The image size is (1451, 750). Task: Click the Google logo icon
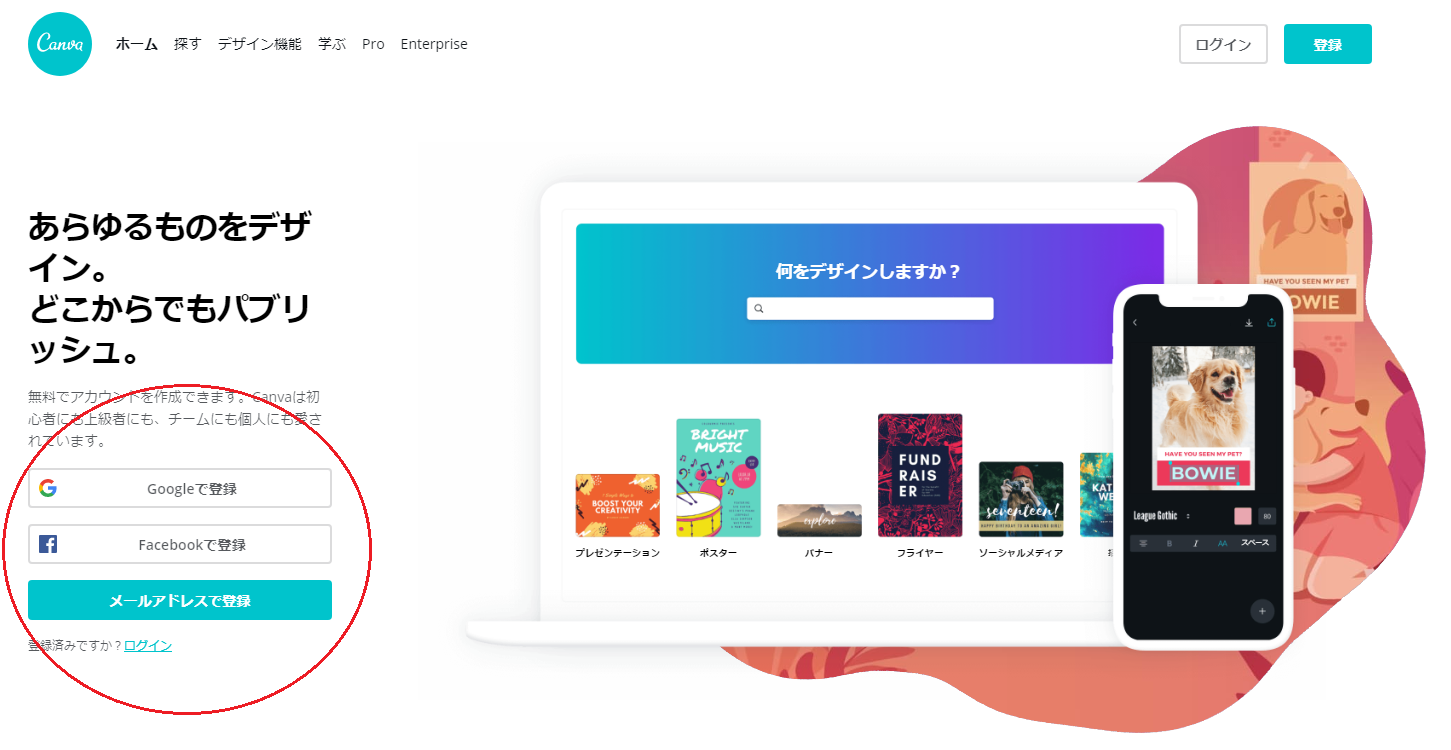[x=48, y=489]
